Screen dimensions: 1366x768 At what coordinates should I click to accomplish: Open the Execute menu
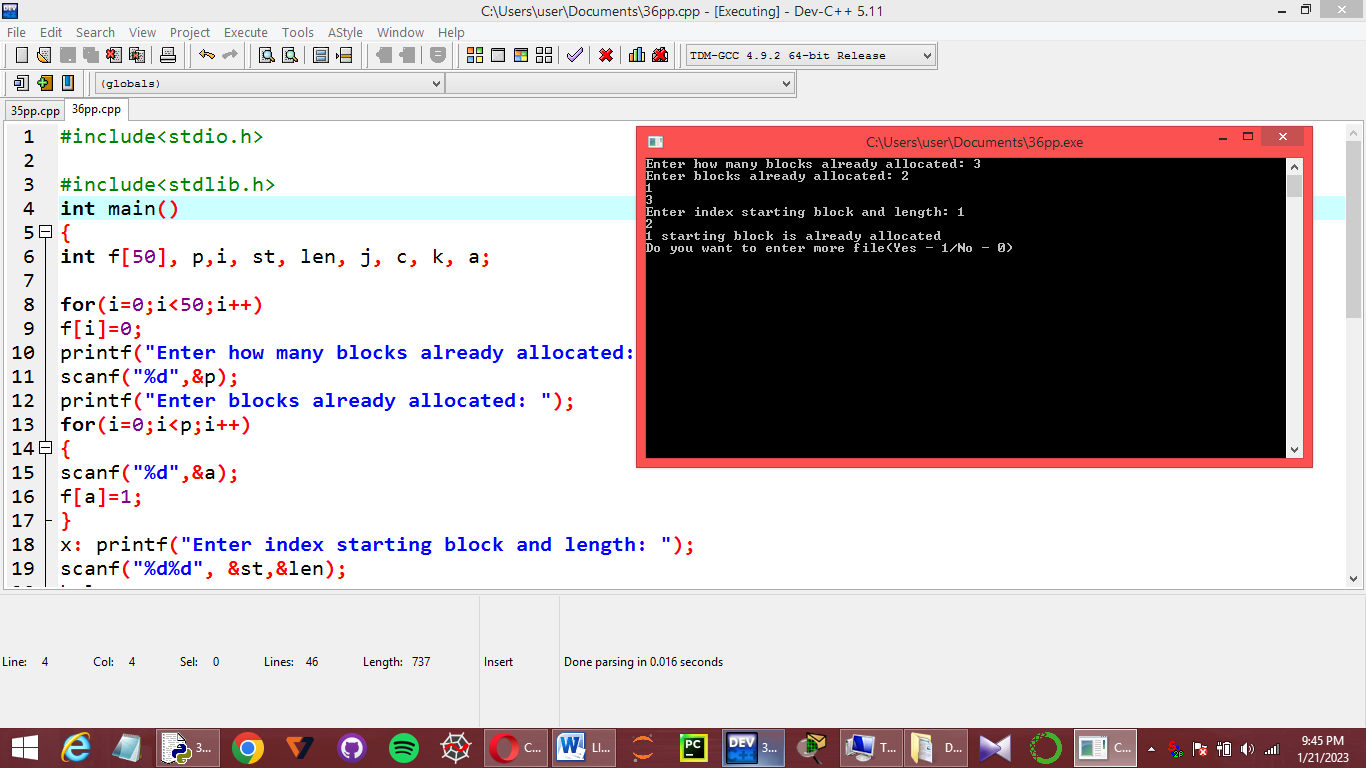[245, 32]
